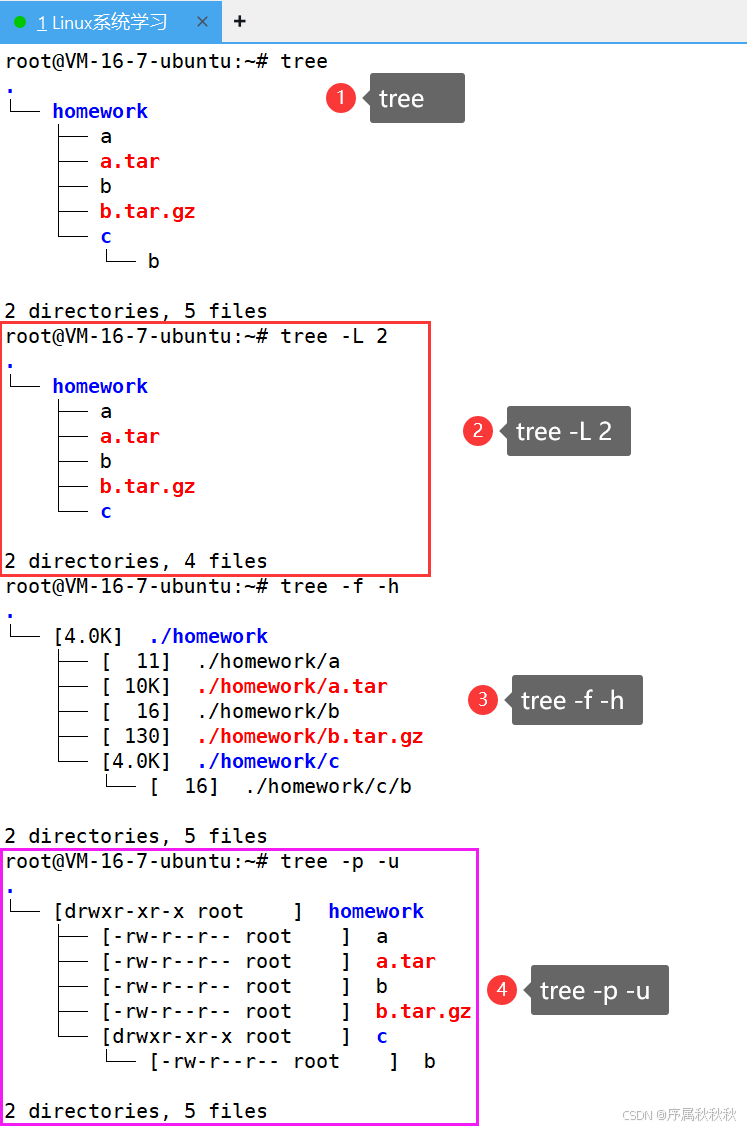
Task: Click the path './homework/c/b'
Action: click(x=328, y=786)
